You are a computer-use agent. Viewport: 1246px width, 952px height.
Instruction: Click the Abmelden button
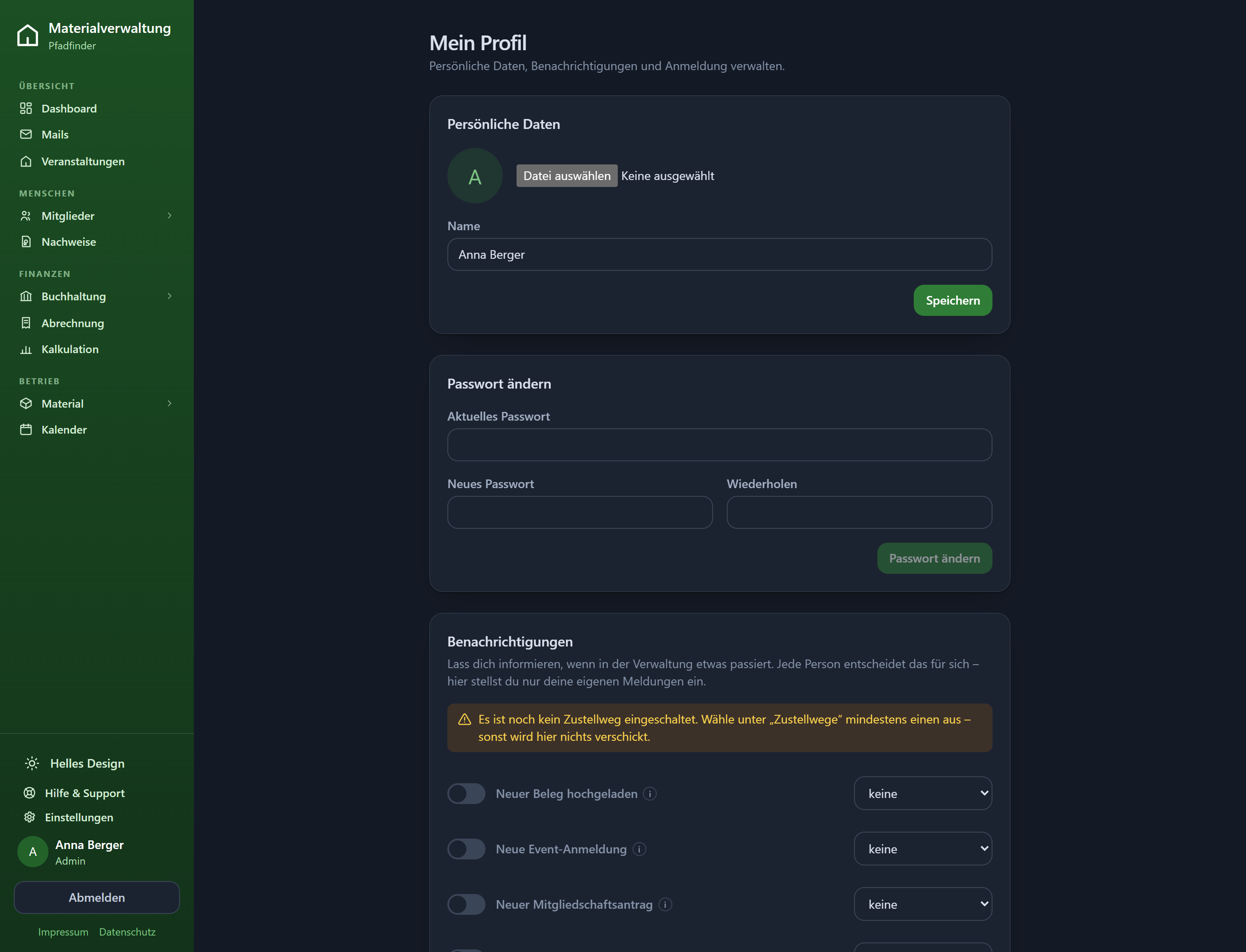click(96, 897)
